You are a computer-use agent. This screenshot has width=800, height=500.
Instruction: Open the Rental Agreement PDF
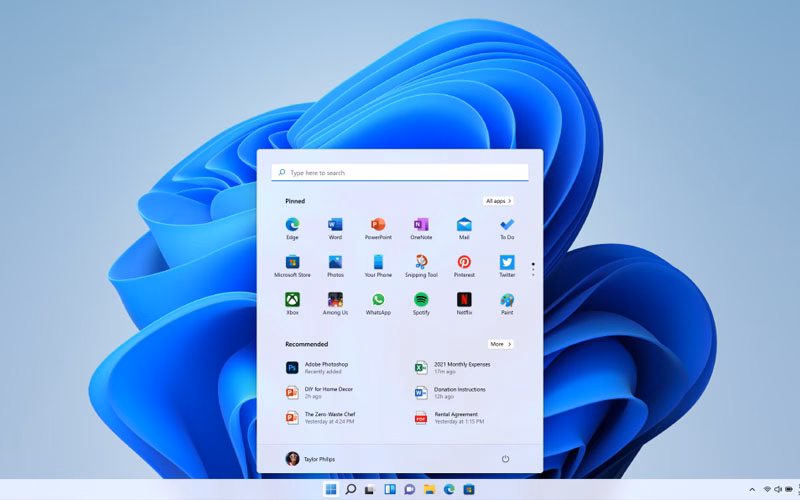(449, 417)
